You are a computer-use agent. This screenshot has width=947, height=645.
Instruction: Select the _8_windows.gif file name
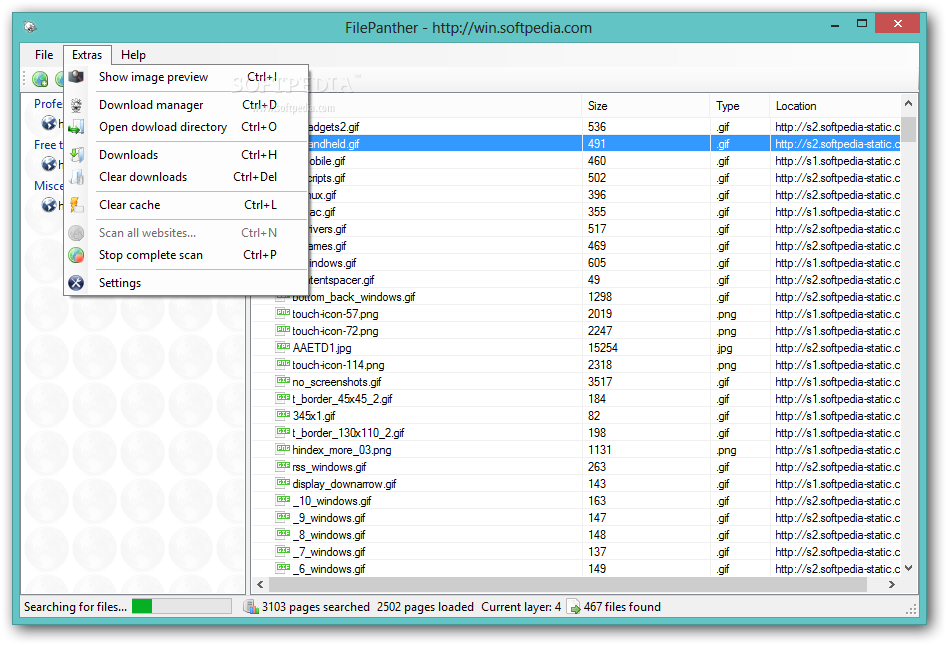coord(329,534)
